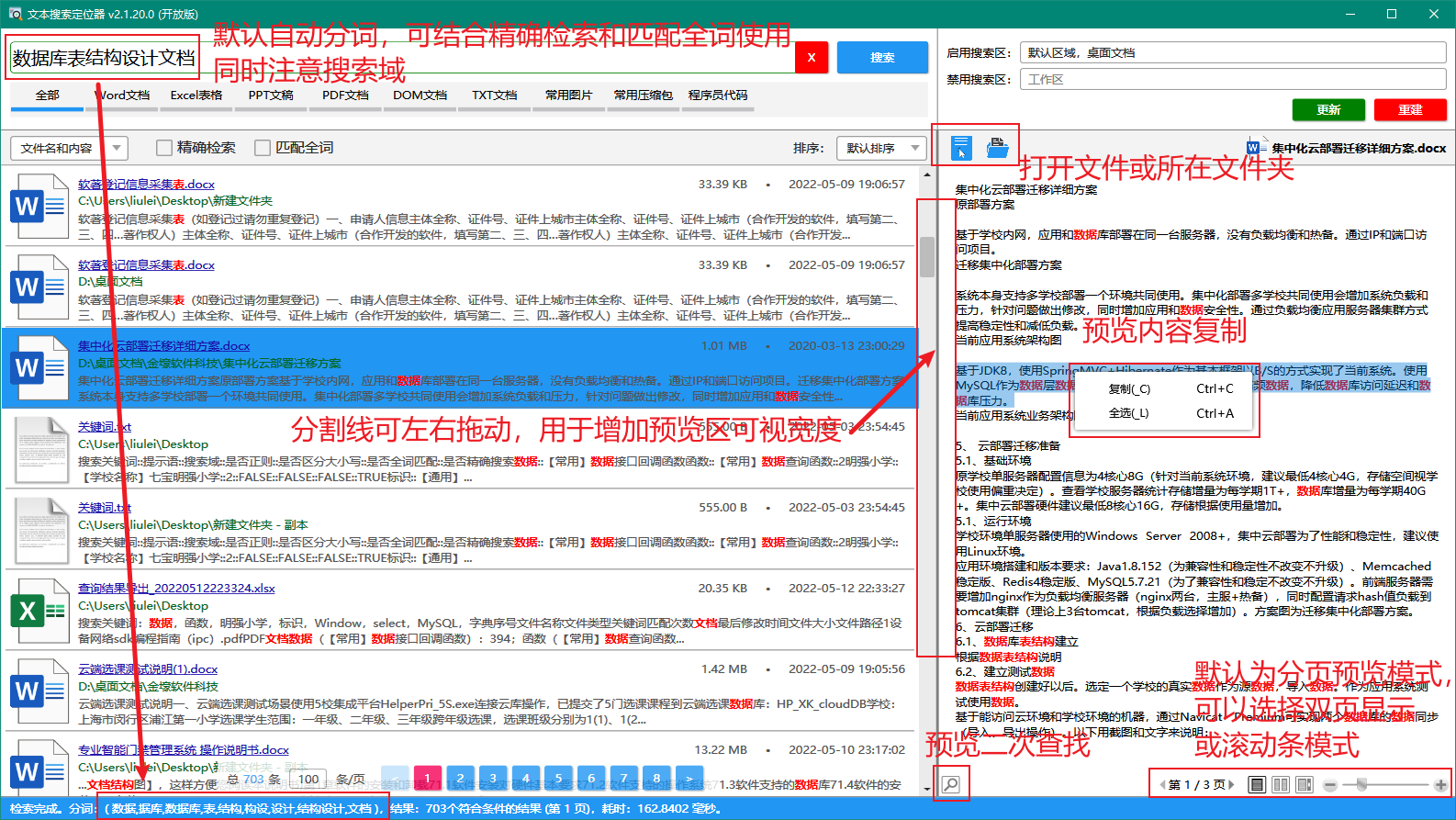Choose 复制(_C) in the preview context menu
Screen dimensions: 1456x820
[x=1166, y=388]
